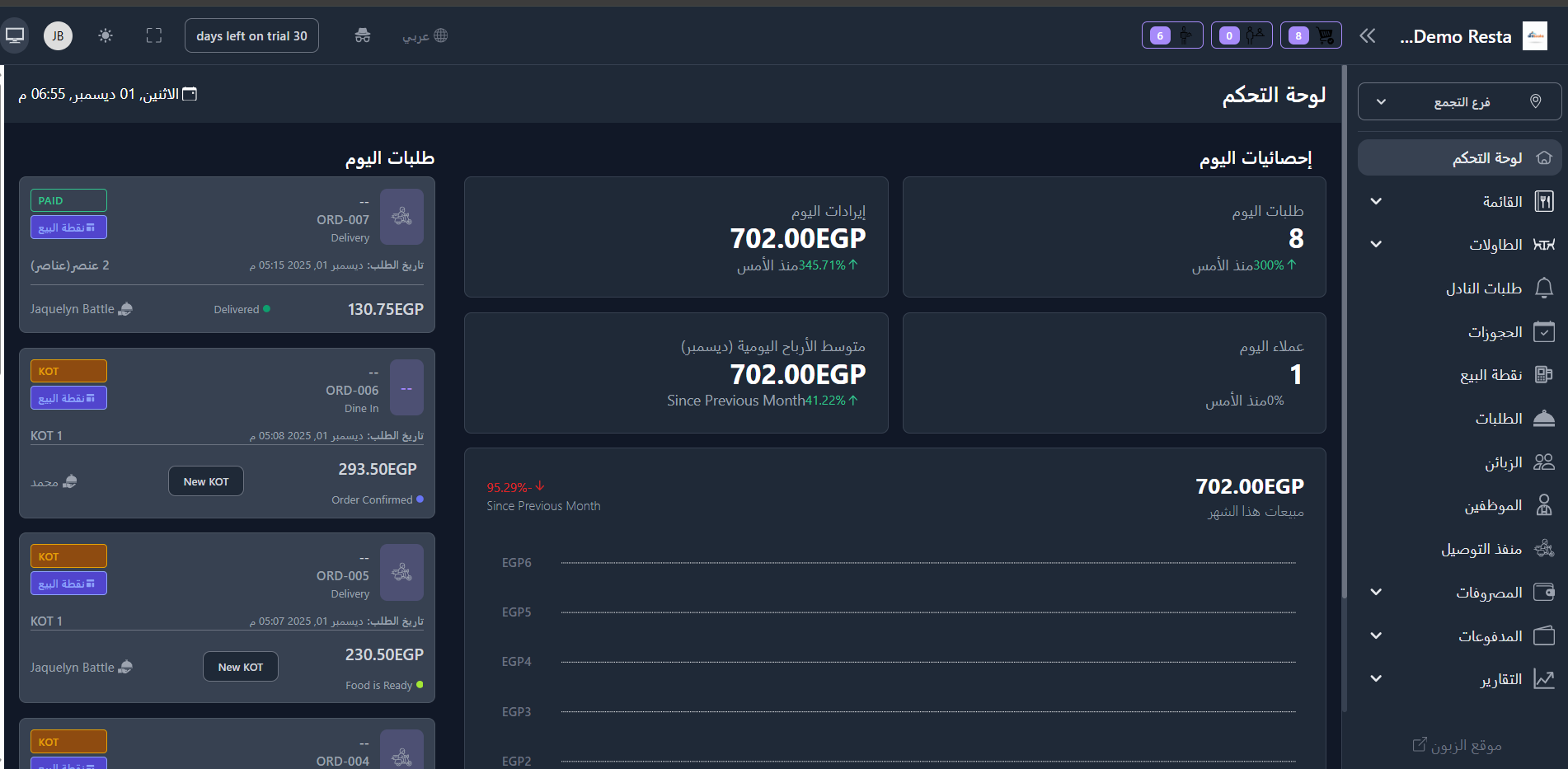The image size is (1568, 769).
Task: Open today's orders via the cart counter icon
Action: coord(1311,35)
